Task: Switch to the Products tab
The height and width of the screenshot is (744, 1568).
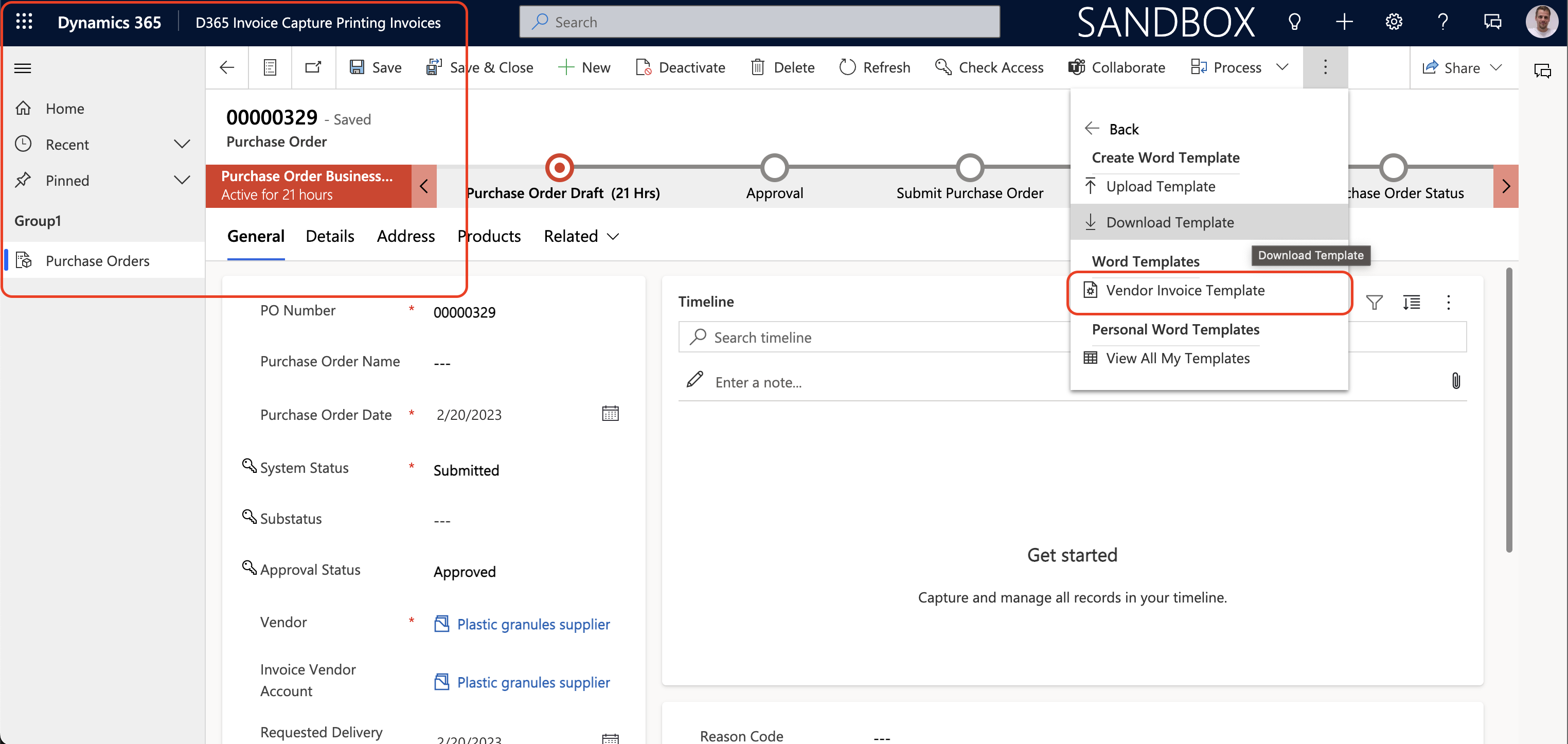Action: [489, 236]
